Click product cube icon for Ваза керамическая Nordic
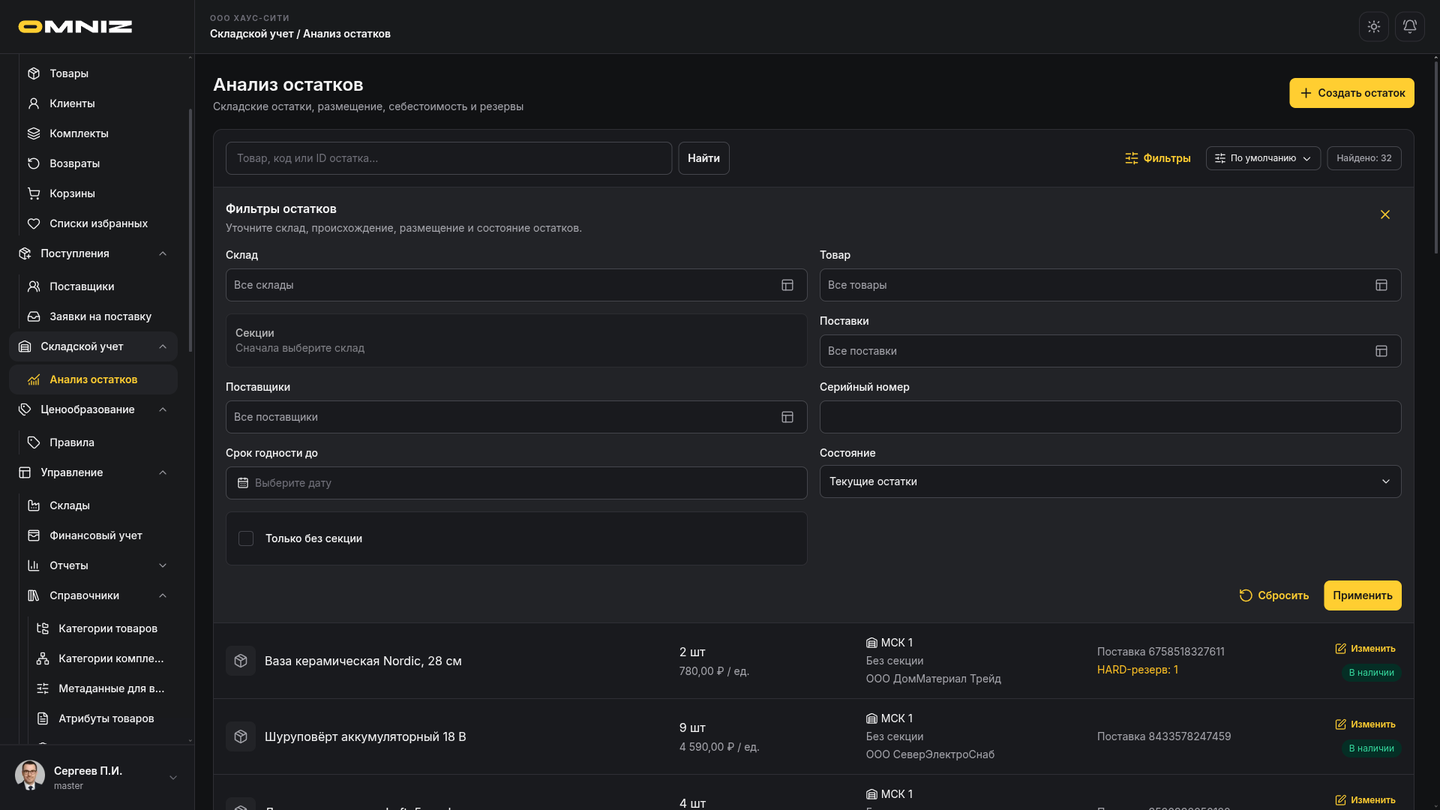Screen dimensions: 1440x810 241,661
